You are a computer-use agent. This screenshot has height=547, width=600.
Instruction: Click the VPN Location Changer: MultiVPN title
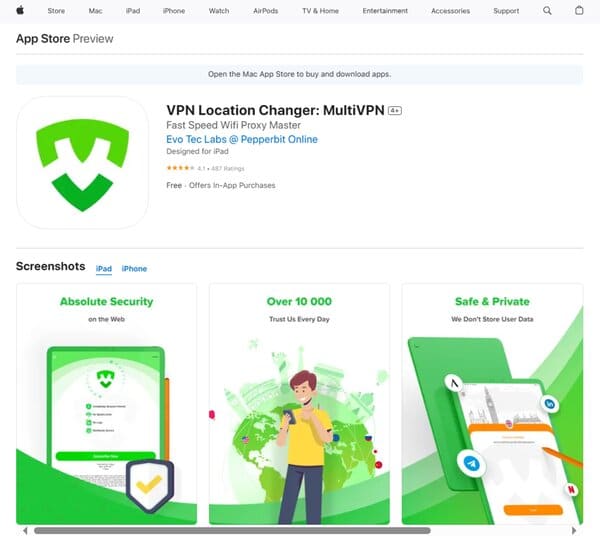275,110
